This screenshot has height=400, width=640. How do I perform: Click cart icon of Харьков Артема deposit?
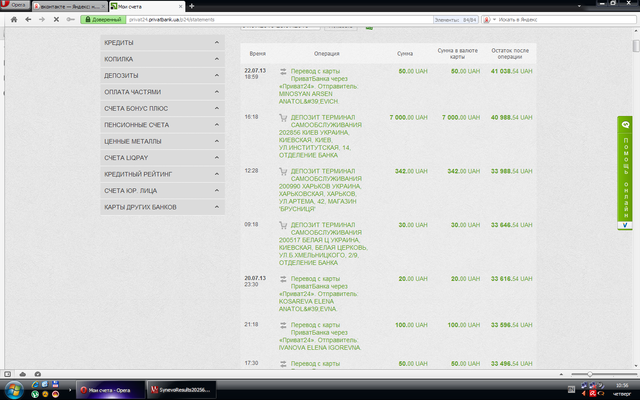click(x=283, y=171)
